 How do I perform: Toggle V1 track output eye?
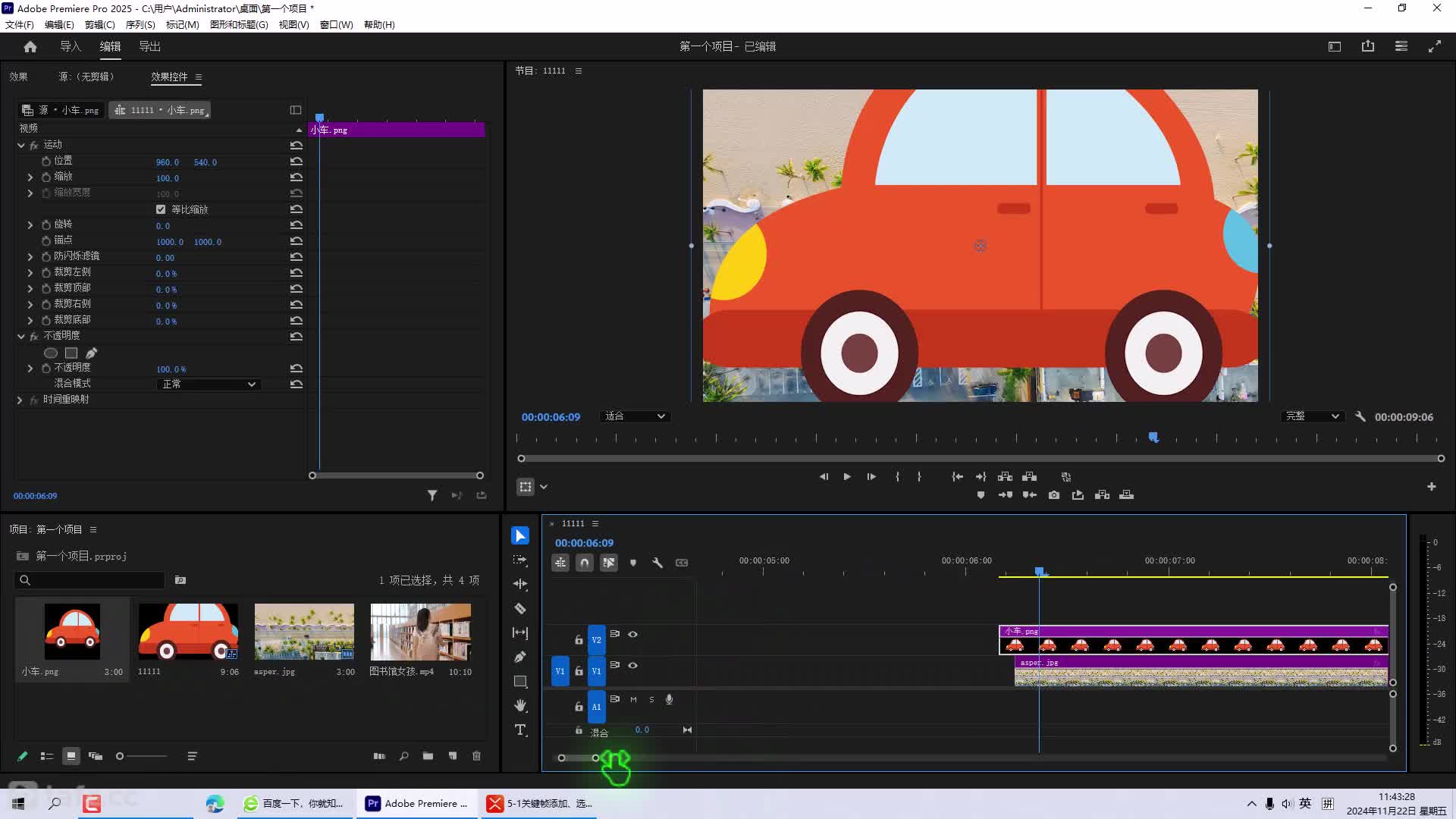click(633, 666)
